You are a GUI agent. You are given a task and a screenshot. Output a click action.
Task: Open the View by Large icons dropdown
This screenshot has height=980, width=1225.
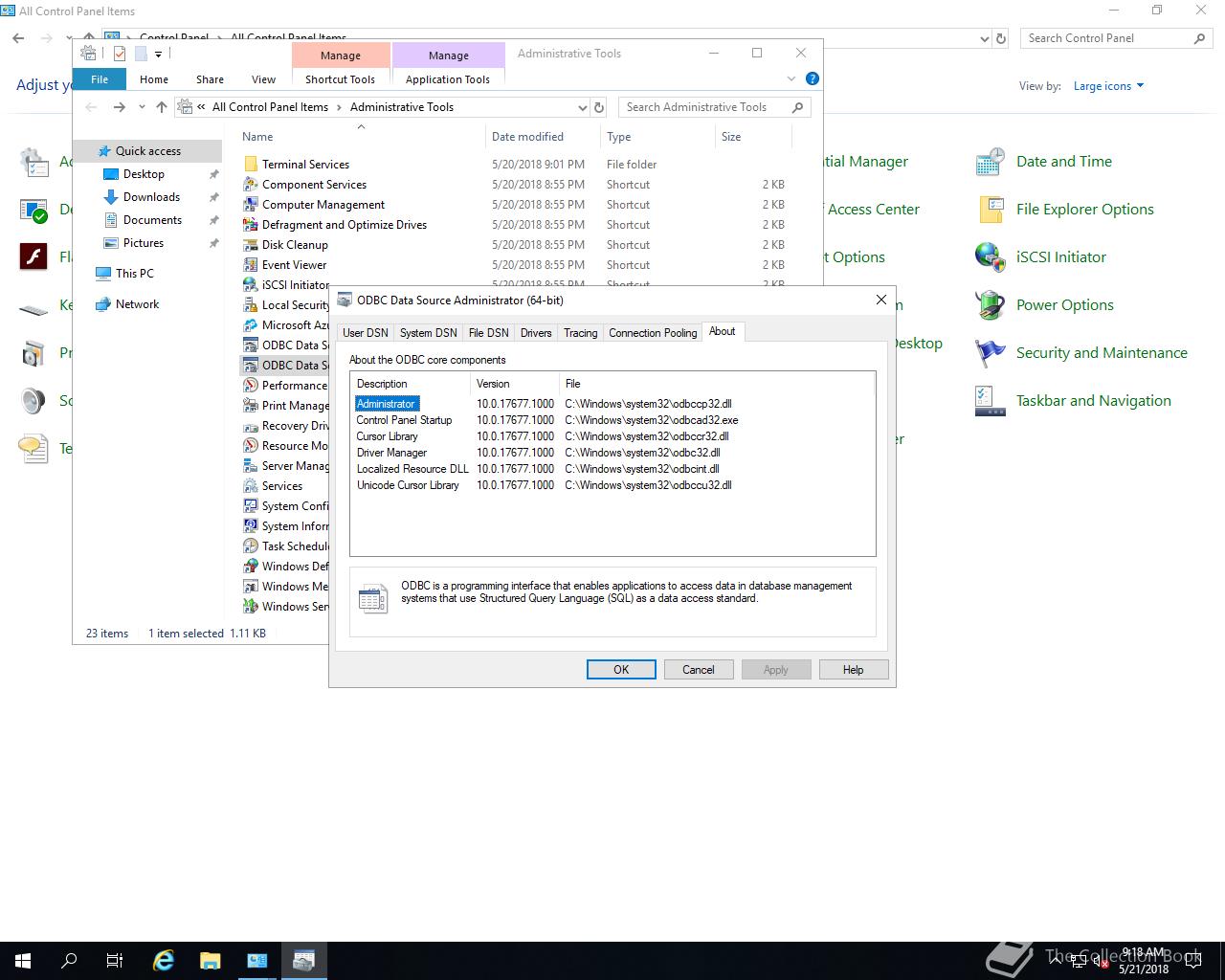pos(1108,86)
